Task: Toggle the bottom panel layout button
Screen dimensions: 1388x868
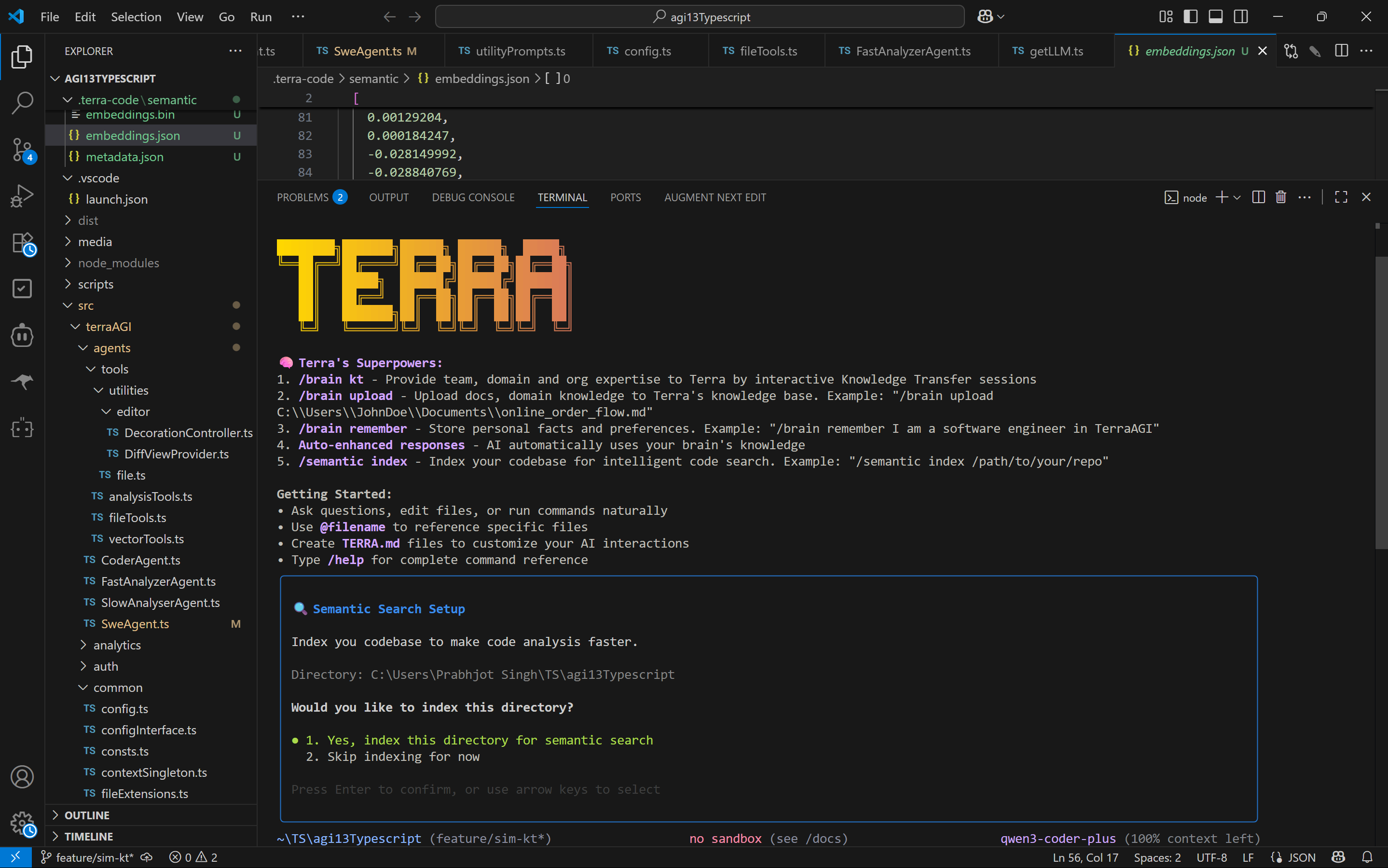Action: [x=1215, y=17]
